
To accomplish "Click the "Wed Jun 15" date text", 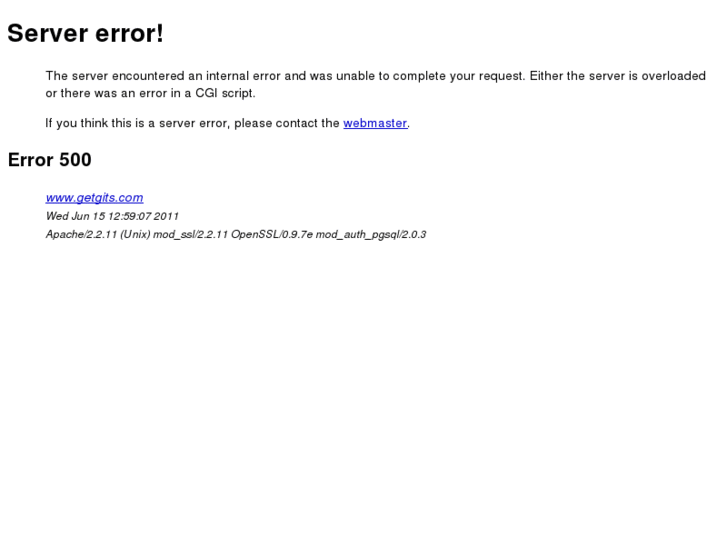I will pos(76,216).
